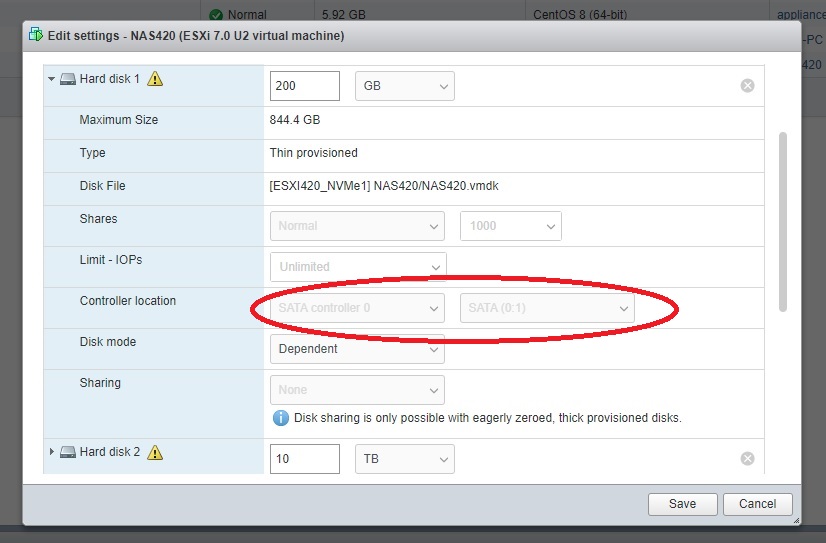Click the Disk mode label

point(107,342)
